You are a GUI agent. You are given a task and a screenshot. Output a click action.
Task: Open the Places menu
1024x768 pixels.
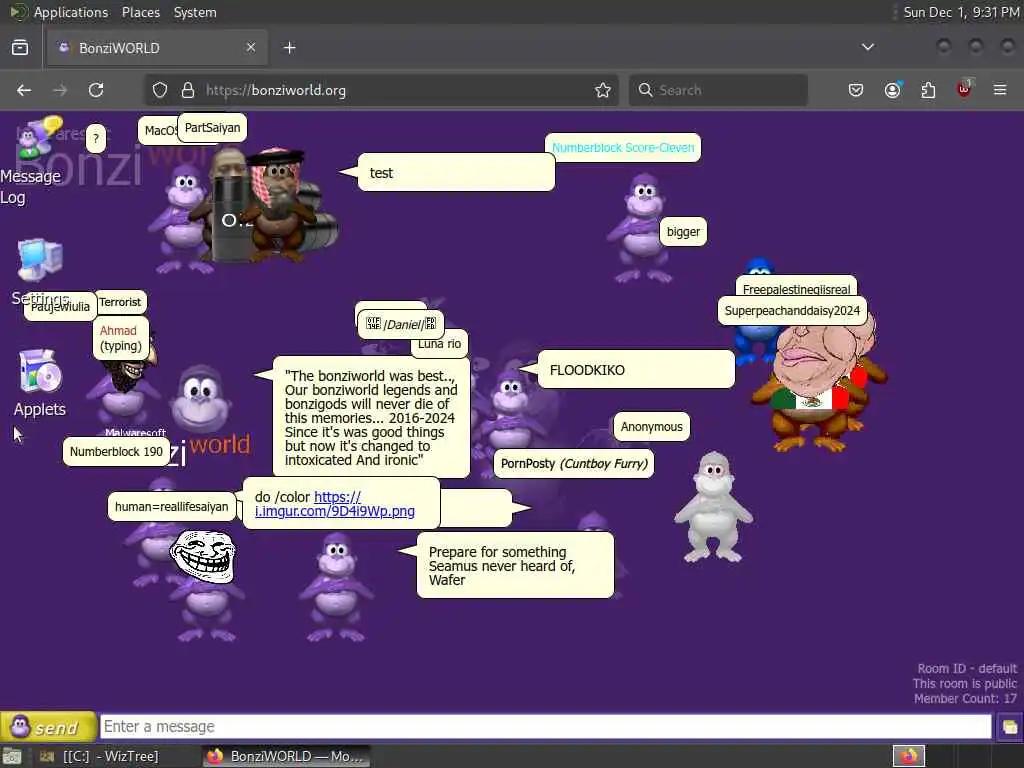140,12
